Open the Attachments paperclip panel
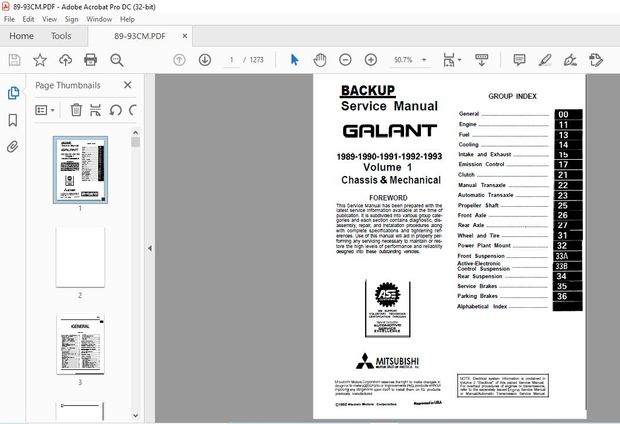Screen dimensions: 620x424 click(x=13, y=147)
